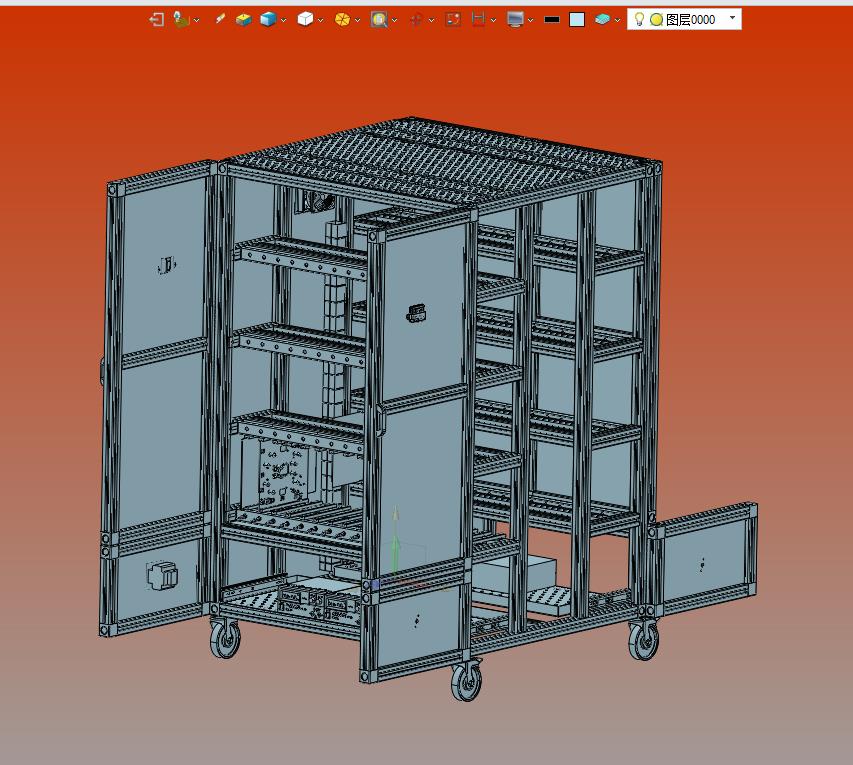The image size is (853, 765).
Task: Click the red framed square icon
Action: click(453, 19)
